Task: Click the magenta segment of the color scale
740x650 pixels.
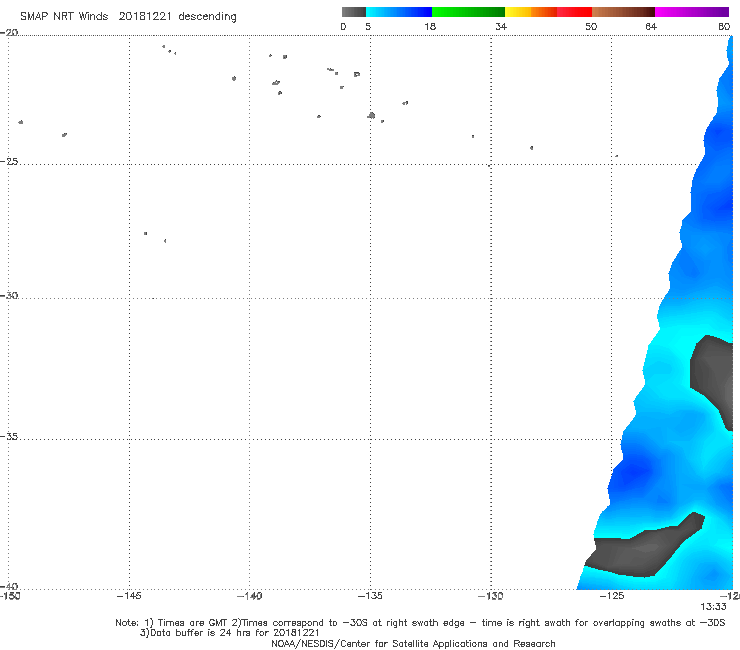Action: click(x=692, y=12)
